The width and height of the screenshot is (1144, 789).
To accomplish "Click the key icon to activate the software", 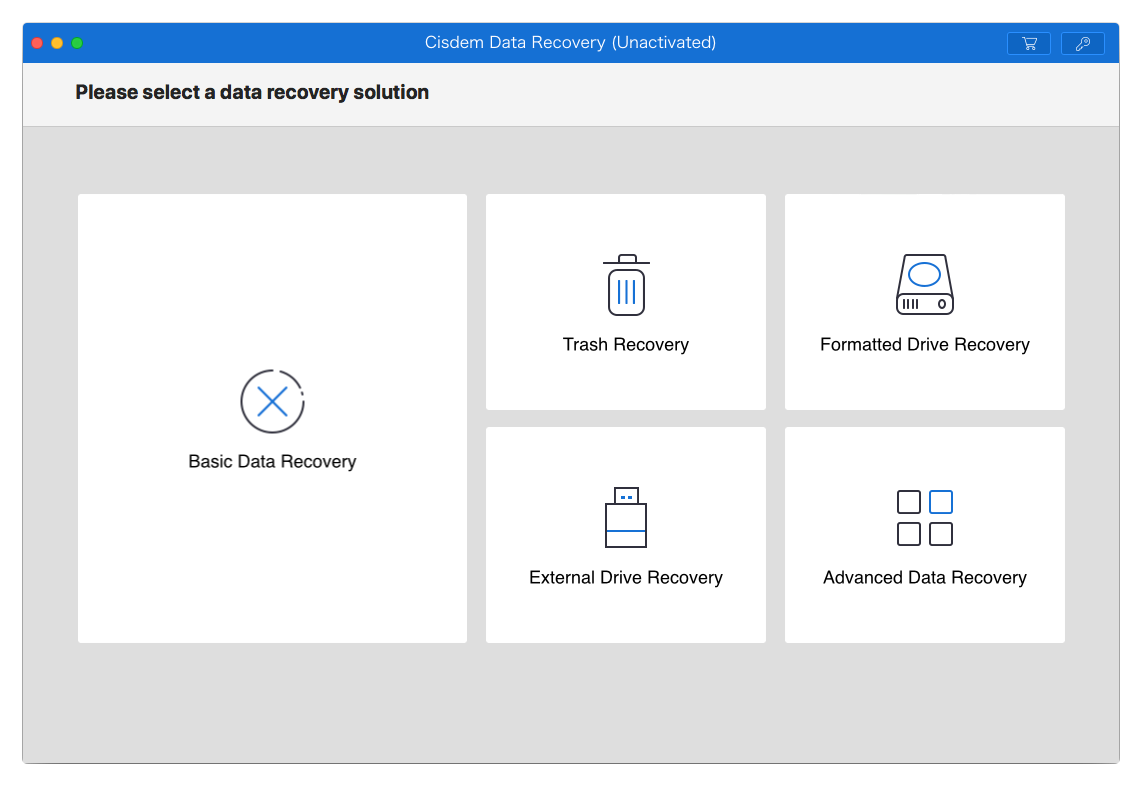I will (1082, 43).
